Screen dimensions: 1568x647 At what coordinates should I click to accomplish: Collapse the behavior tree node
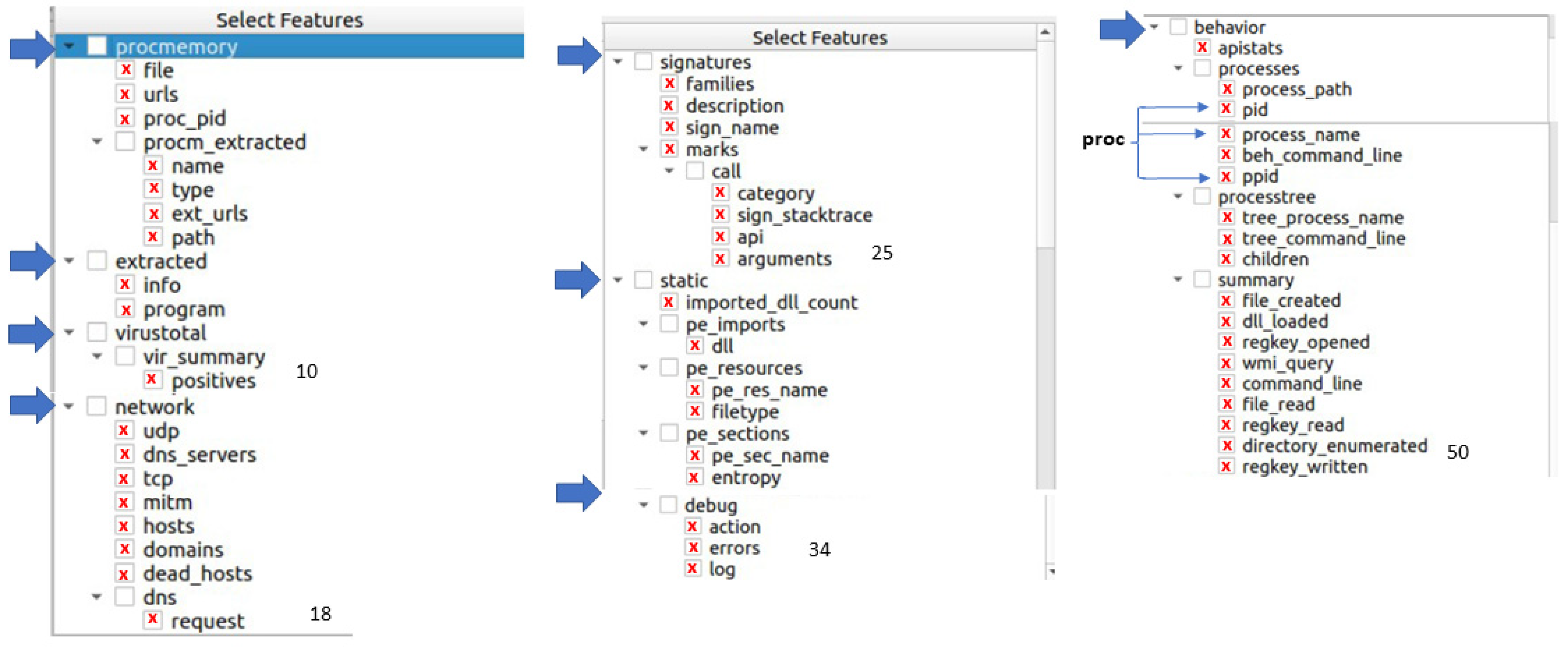(x=1155, y=27)
